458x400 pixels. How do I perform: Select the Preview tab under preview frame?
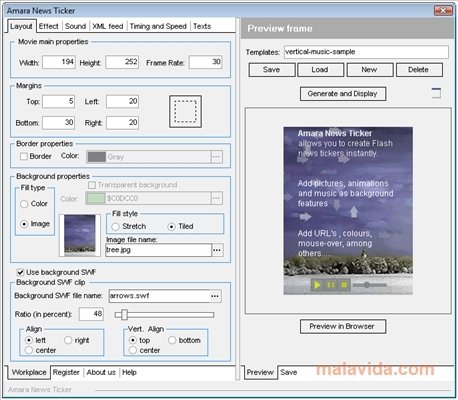click(x=260, y=372)
